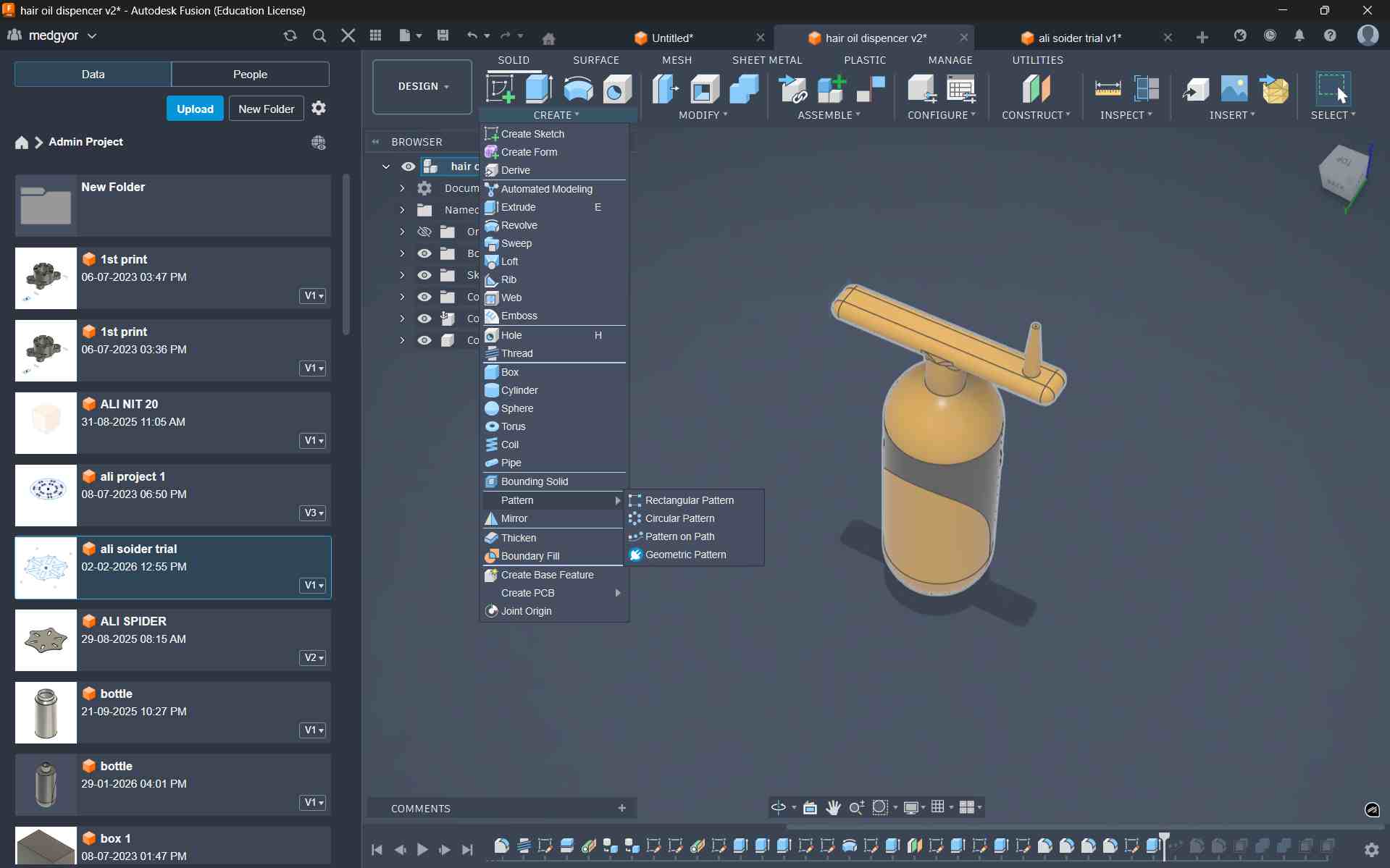Open the DESIGN workspace dropdown

pos(422,86)
